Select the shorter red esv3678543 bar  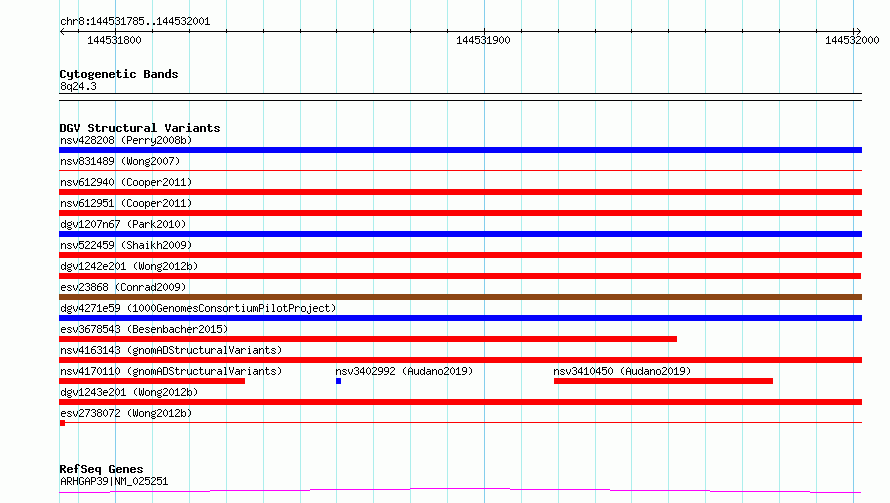click(368, 339)
